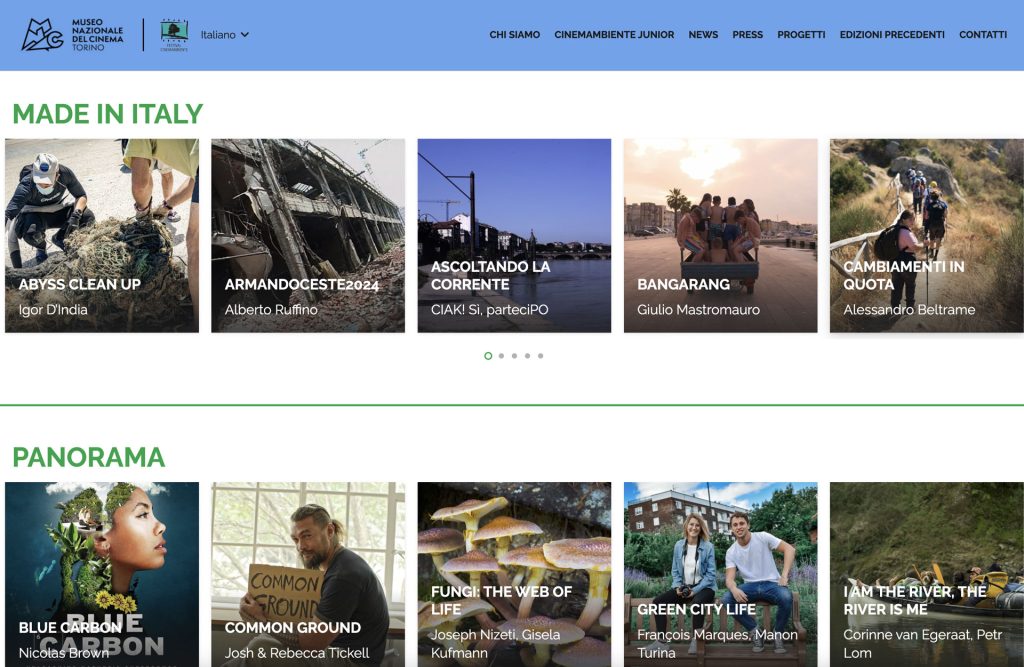
Task: Go to Cinemambiente Junior section
Action: click(x=614, y=35)
